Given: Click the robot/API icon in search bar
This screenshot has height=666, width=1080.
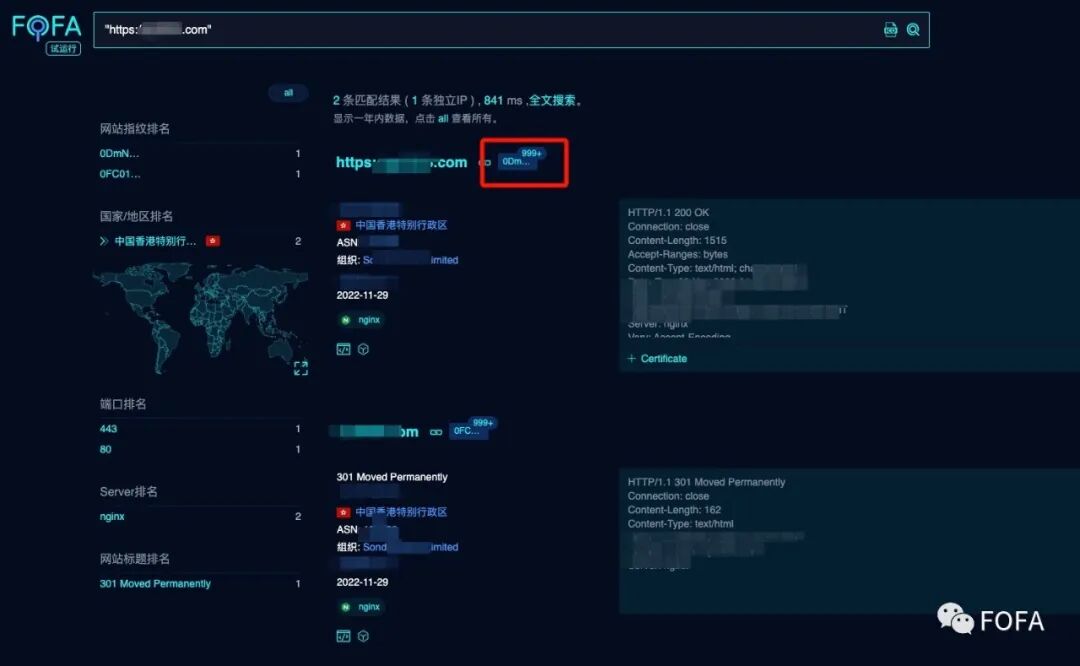Looking at the screenshot, I should [891, 30].
